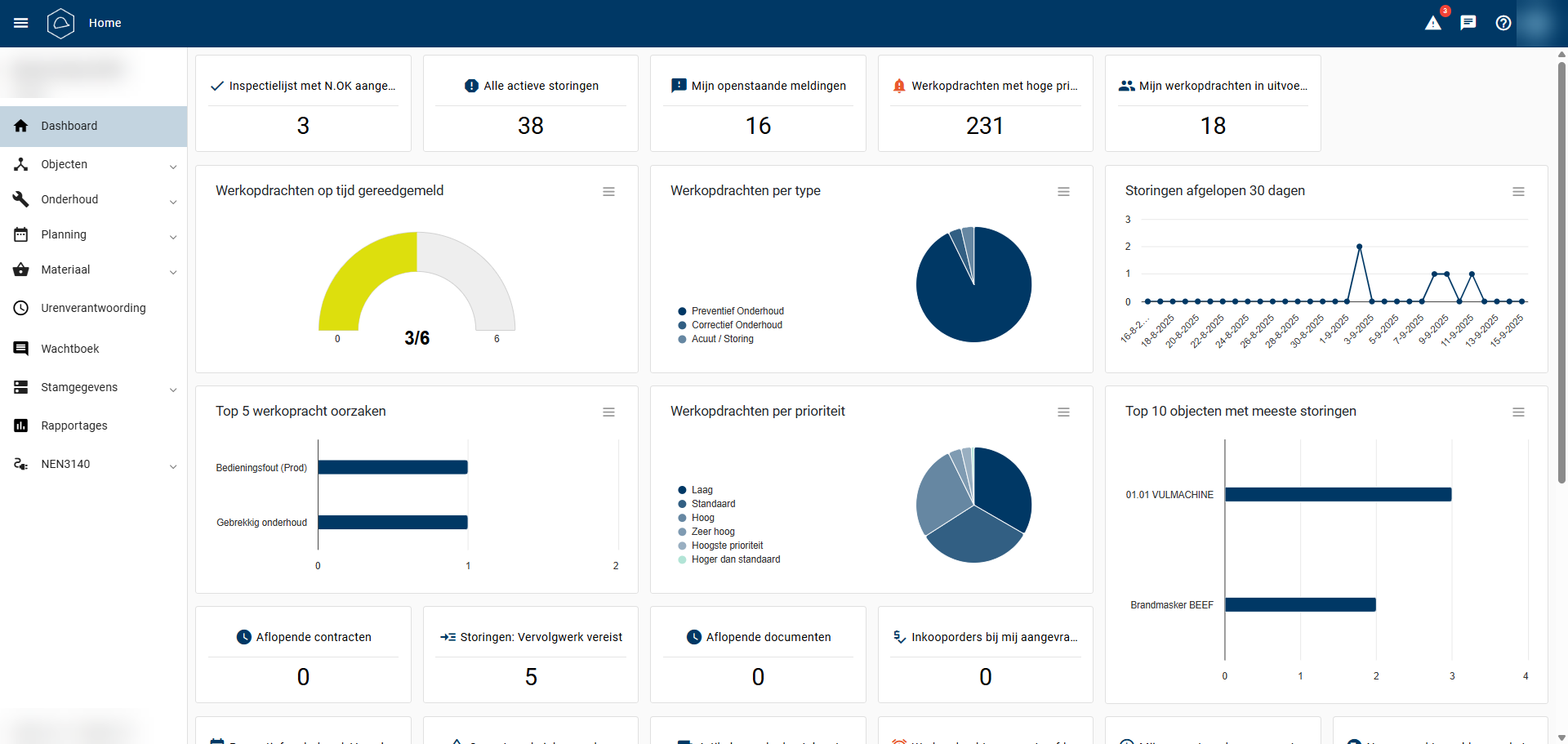Open the chat messages icon

1468,23
